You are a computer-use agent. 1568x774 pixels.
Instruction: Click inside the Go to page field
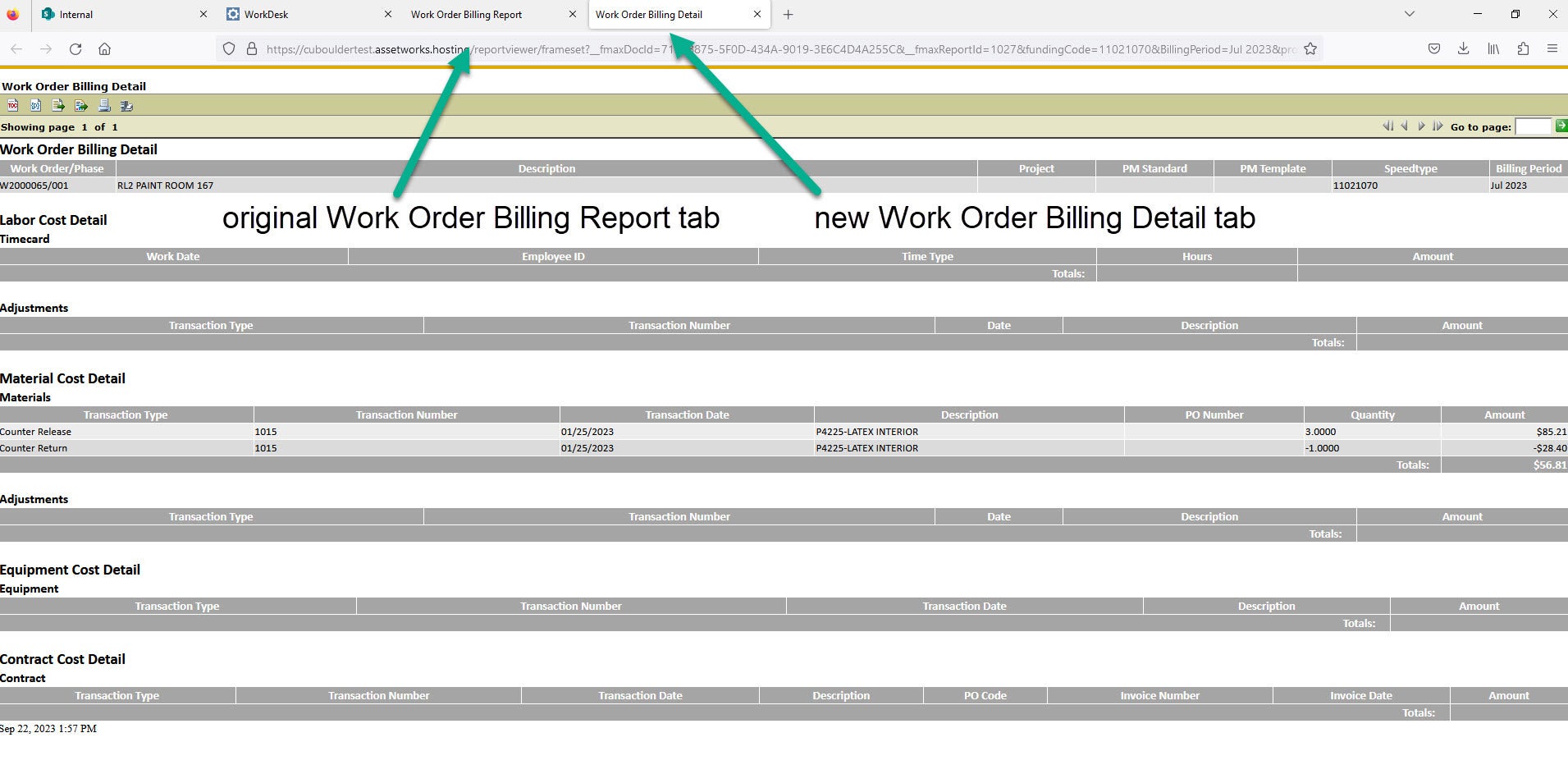(x=1532, y=126)
